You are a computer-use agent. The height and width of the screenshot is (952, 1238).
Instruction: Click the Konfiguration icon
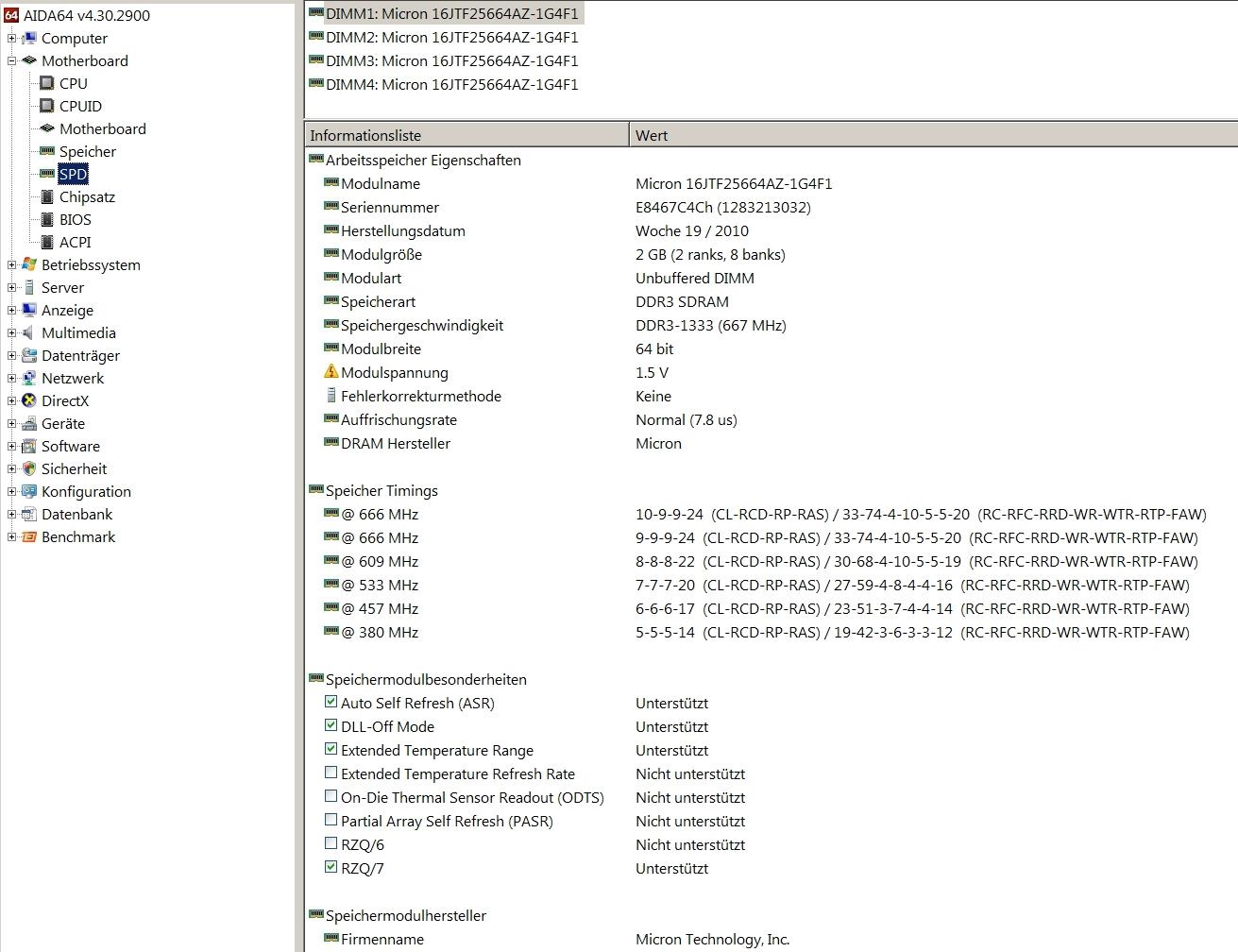(29, 491)
